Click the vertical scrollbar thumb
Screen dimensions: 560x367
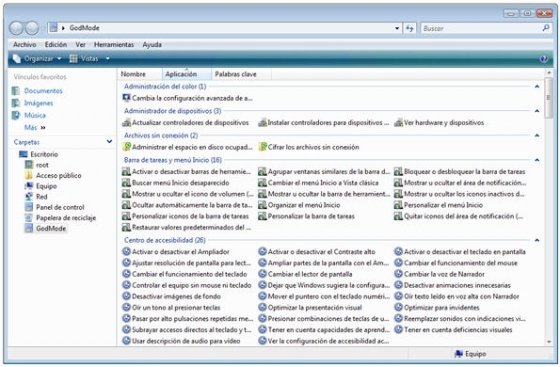pyautogui.click(x=549, y=97)
